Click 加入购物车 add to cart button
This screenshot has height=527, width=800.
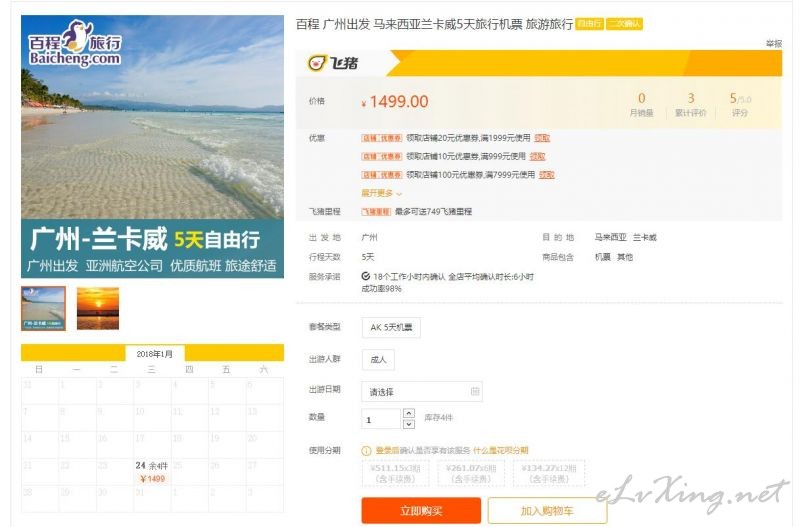547,511
